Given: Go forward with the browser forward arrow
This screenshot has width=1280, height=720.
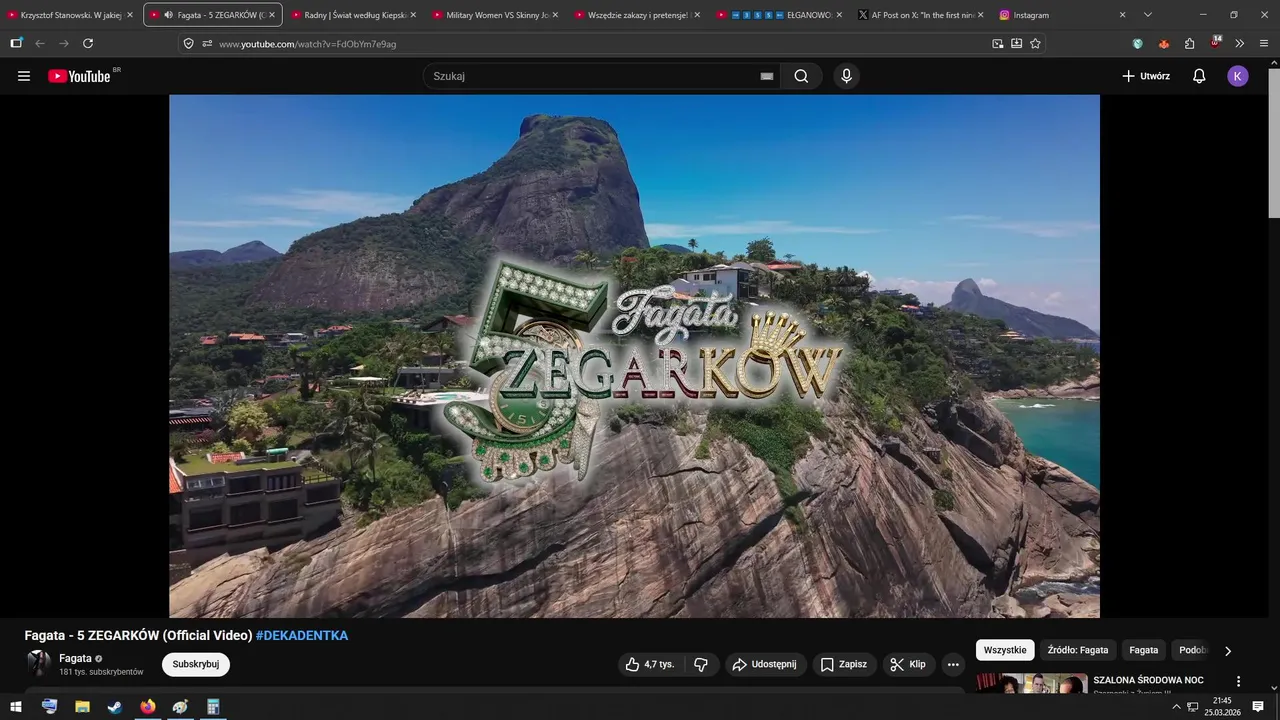Looking at the screenshot, I should (64, 43).
